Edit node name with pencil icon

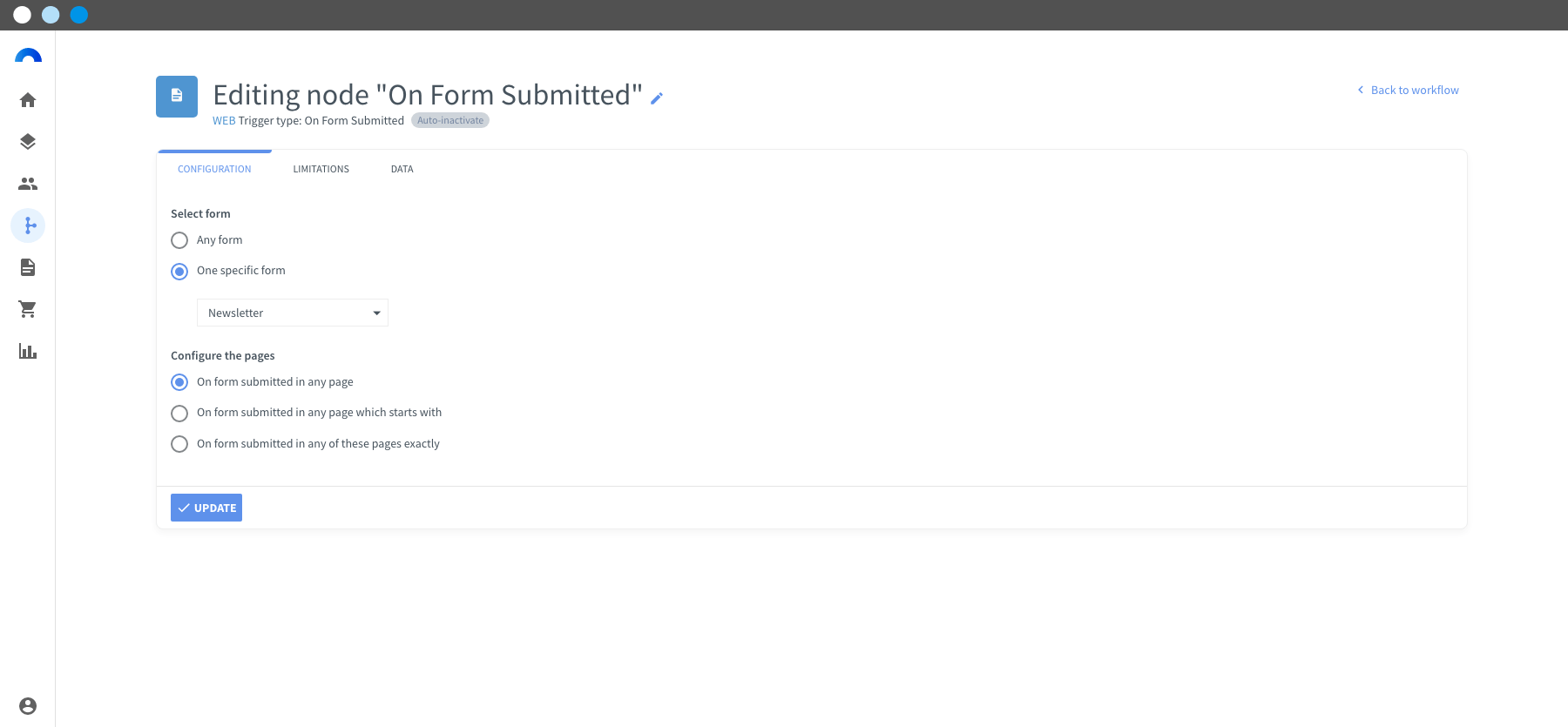tap(657, 98)
